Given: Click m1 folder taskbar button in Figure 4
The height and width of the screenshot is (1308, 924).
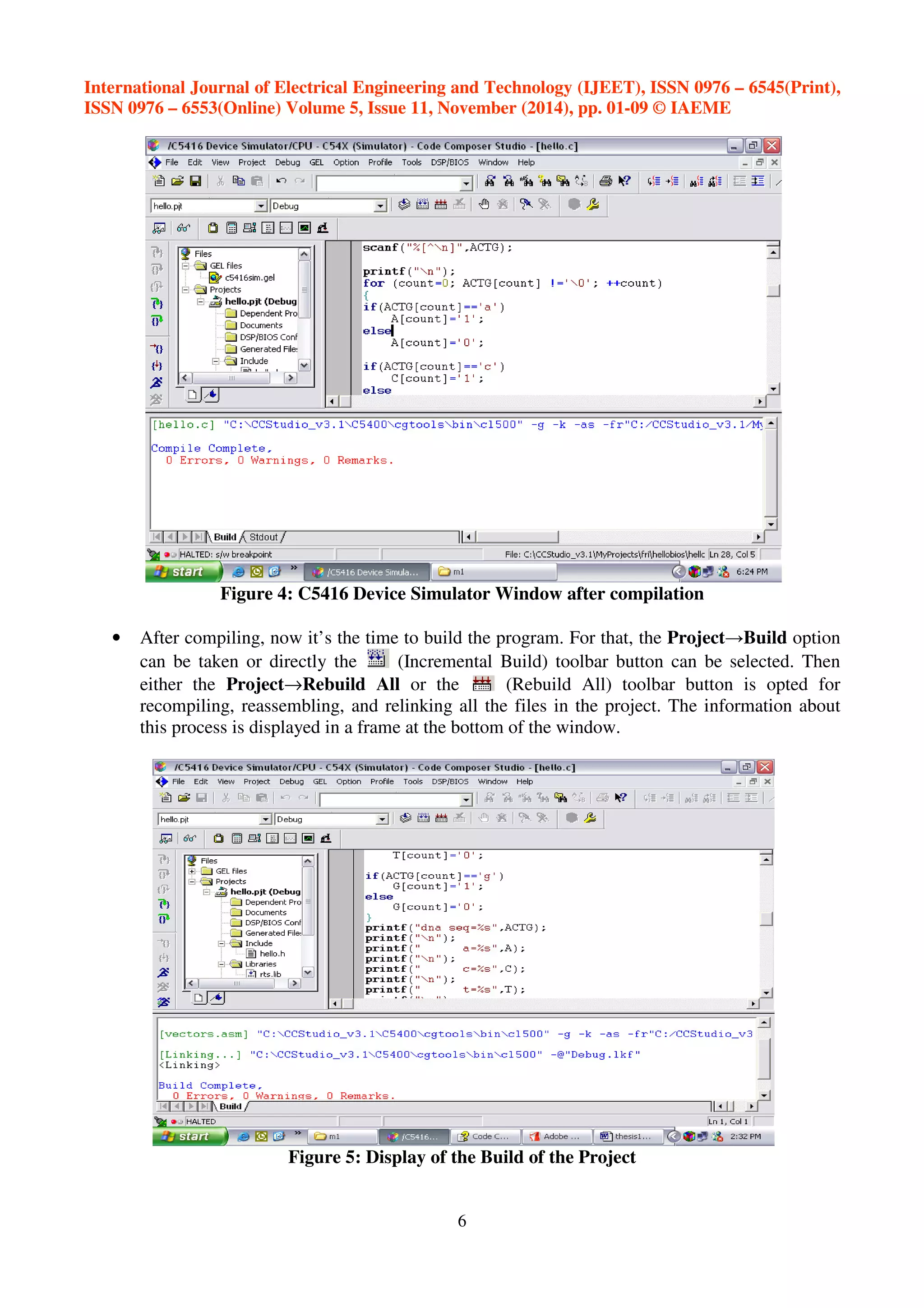Looking at the screenshot, I should [x=494, y=572].
